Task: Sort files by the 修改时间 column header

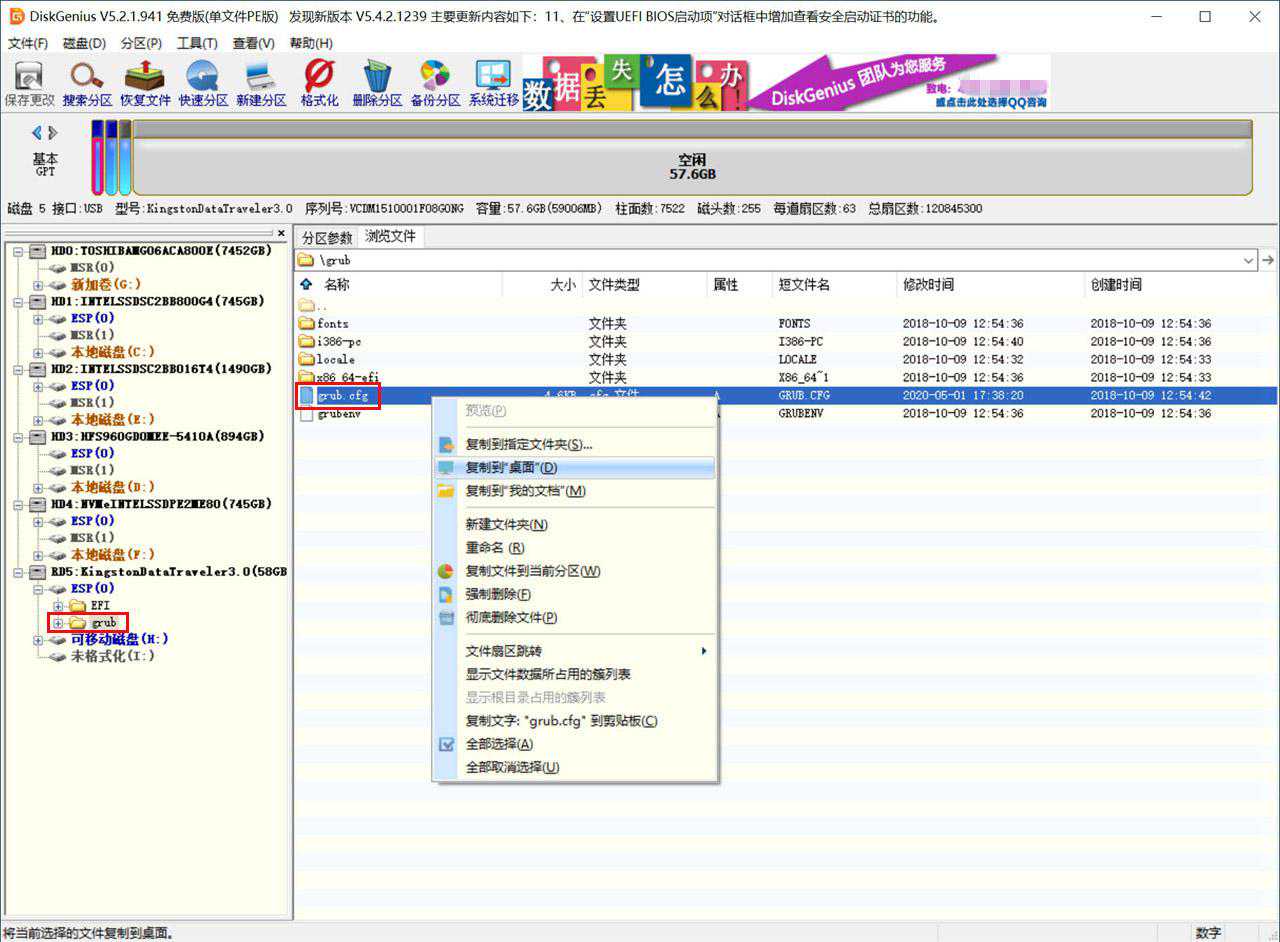Action: tap(927, 285)
